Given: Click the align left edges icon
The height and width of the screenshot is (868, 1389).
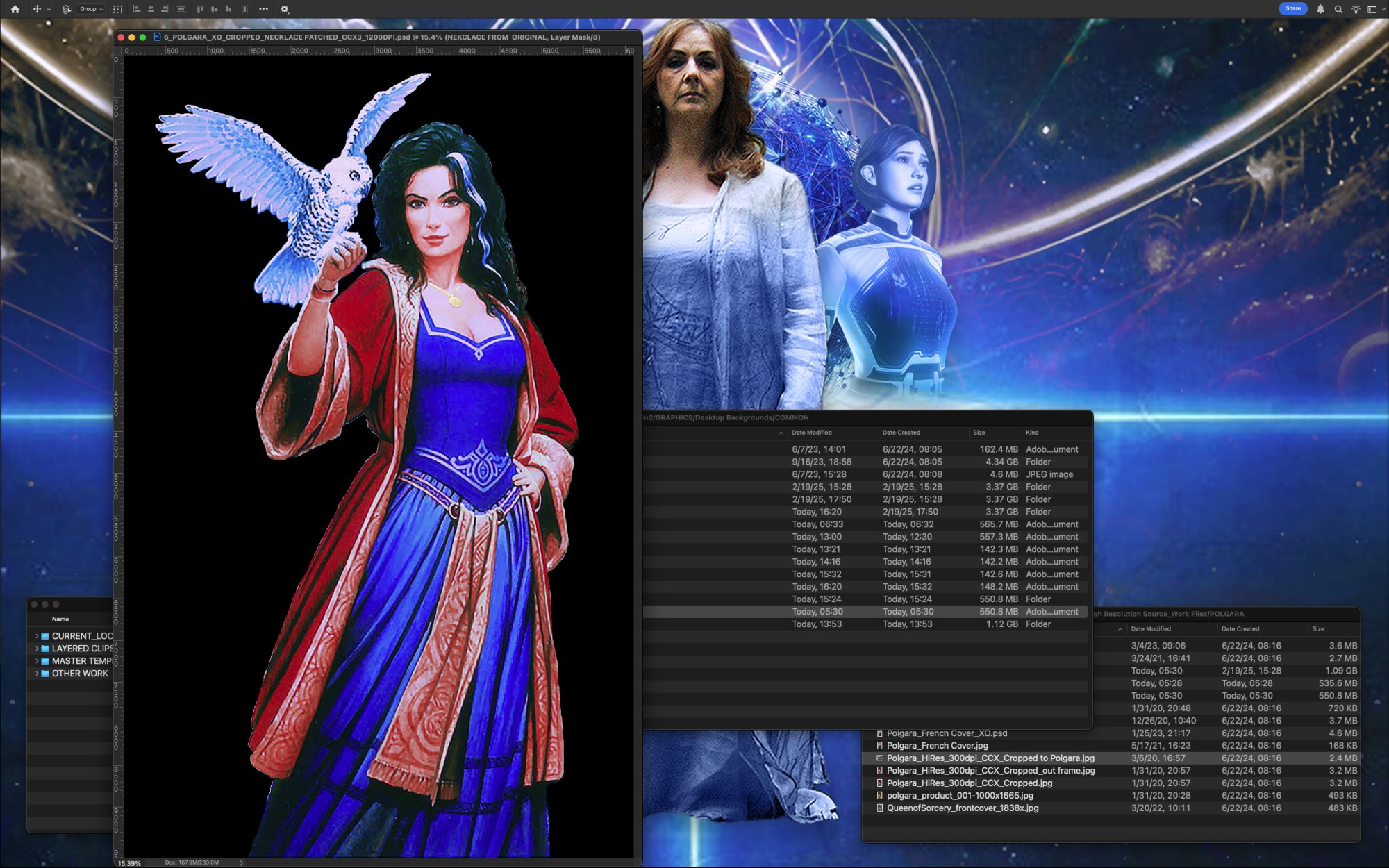Looking at the screenshot, I should (x=138, y=9).
